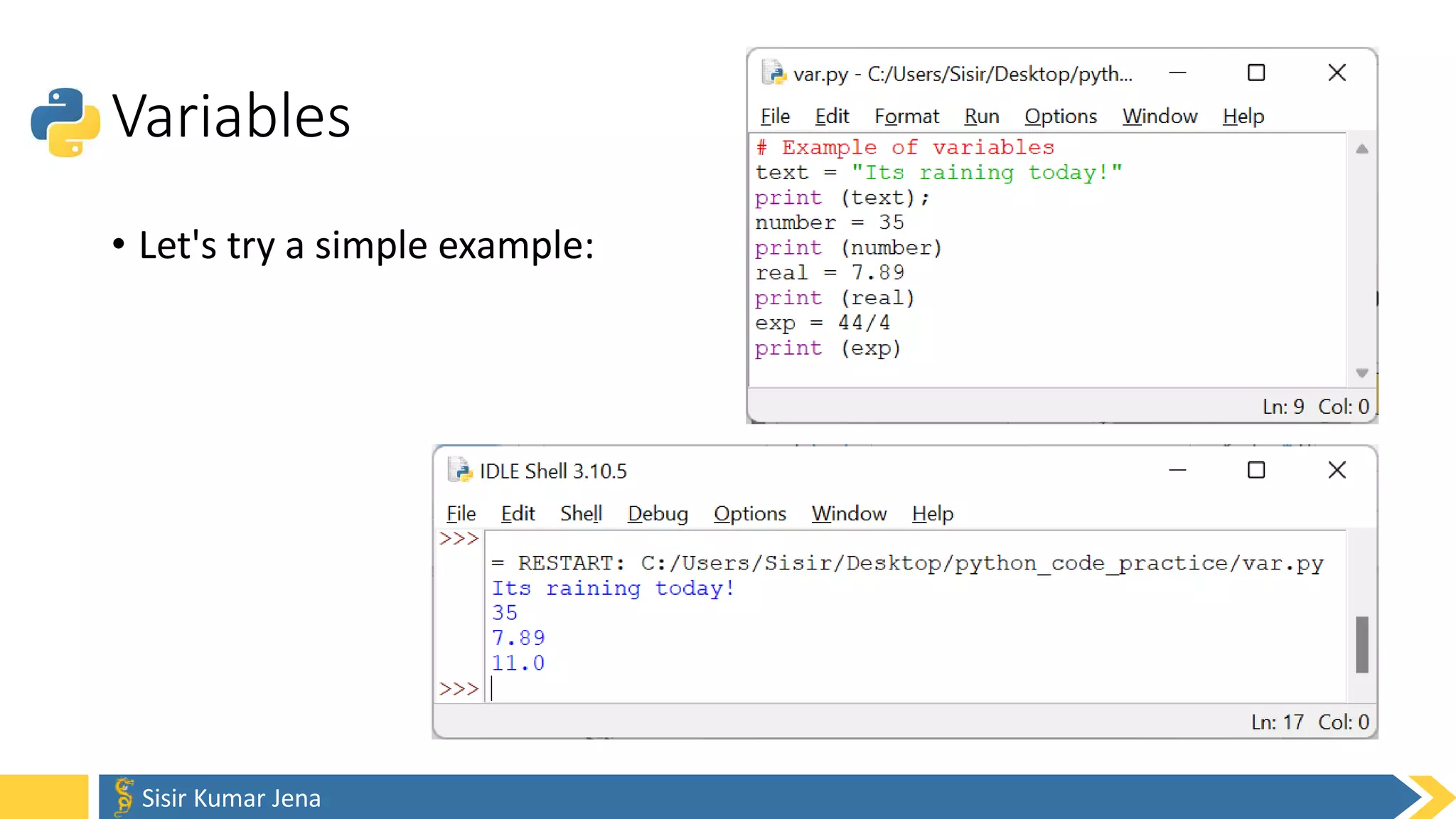This screenshot has height=819, width=1456.
Task: Click the large Python logo beside Variables
Action: (x=65, y=122)
